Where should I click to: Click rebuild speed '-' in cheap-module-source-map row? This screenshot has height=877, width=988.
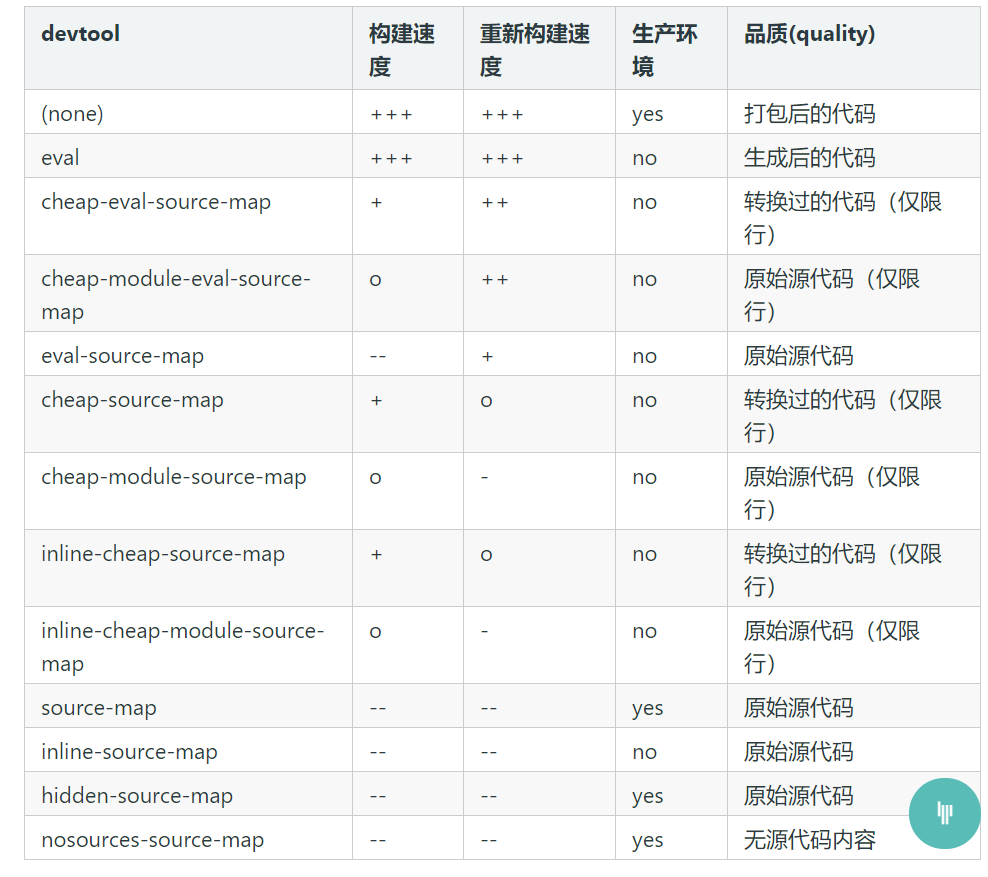[485, 478]
